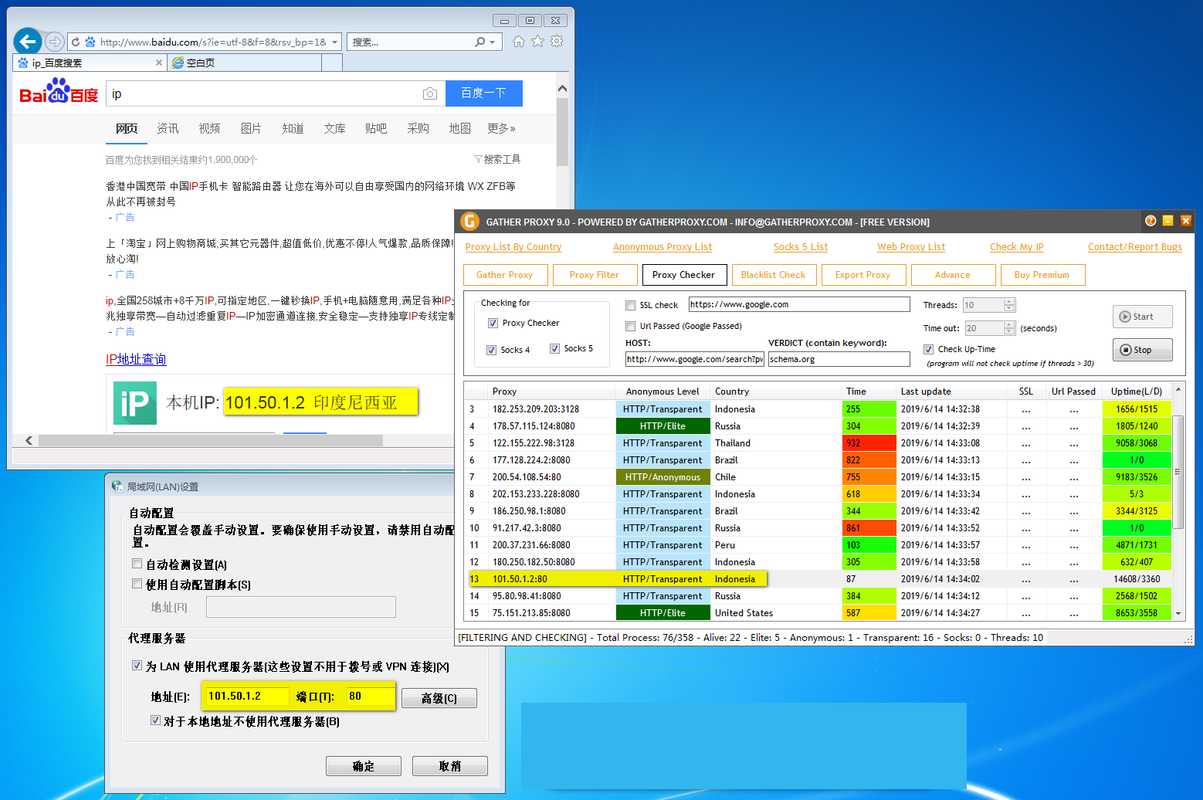Click 确定 in the LAN settings dialog
The width and height of the screenshot is (1203, 800).
pos(363,766)
